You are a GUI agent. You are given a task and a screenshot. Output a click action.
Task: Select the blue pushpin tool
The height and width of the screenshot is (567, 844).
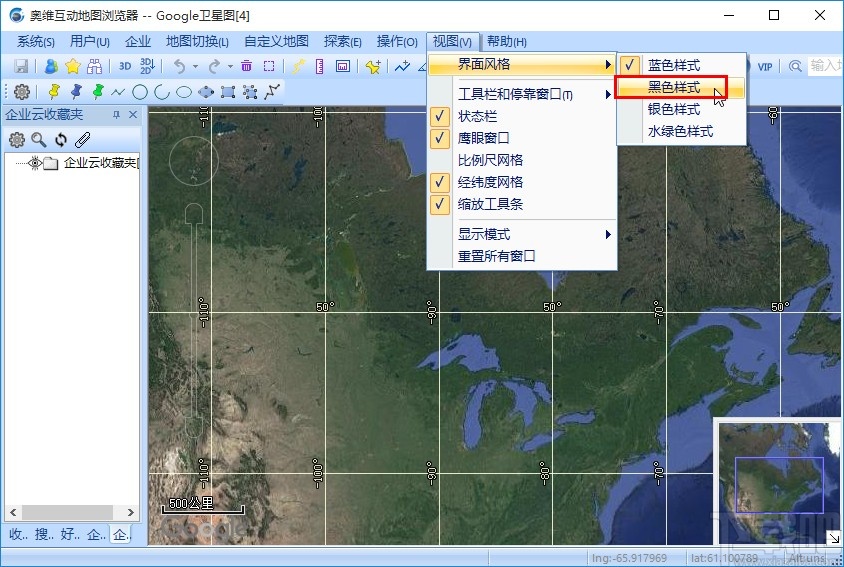(76, 92)
